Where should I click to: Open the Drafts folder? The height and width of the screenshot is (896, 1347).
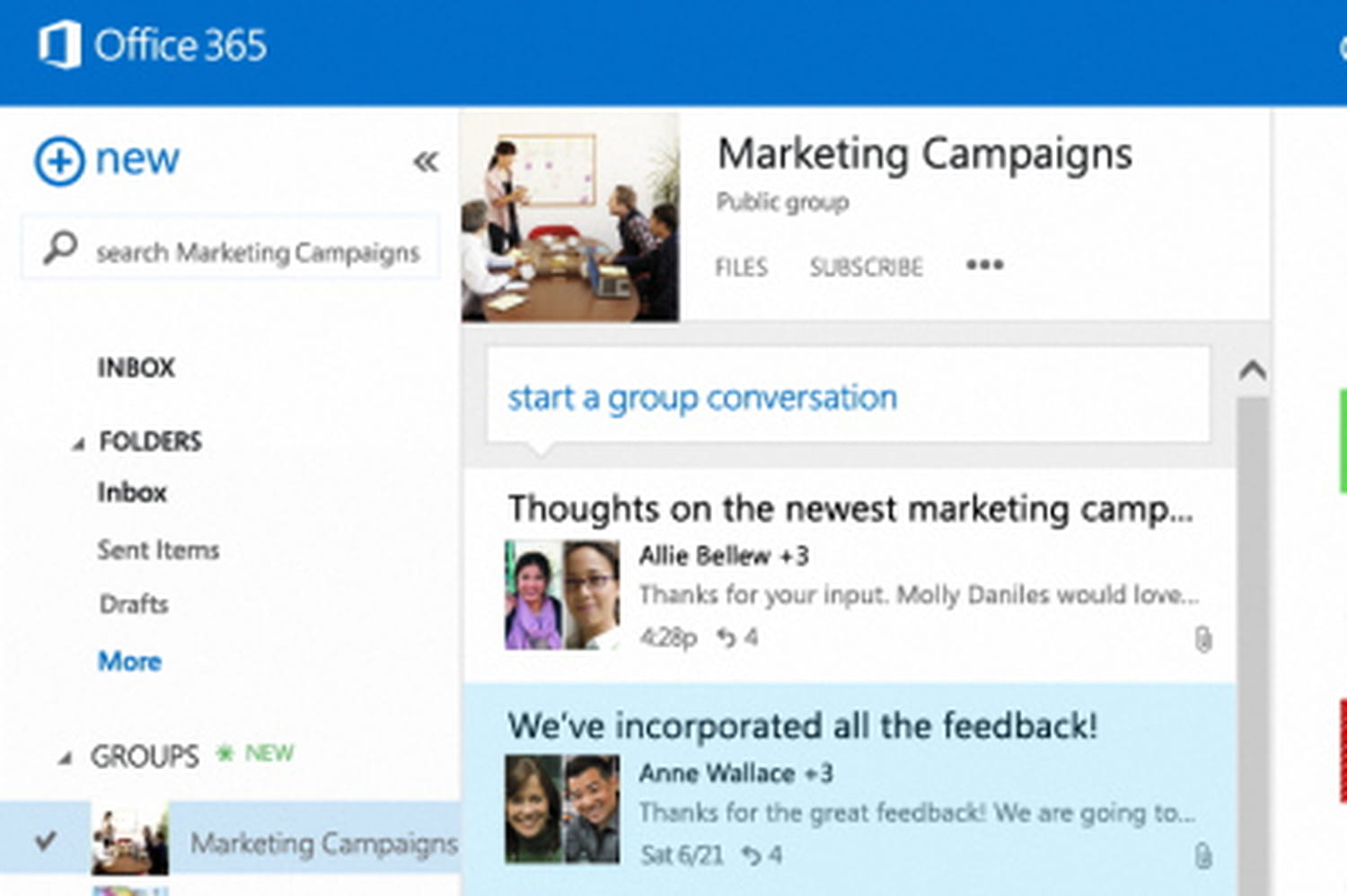134,604
